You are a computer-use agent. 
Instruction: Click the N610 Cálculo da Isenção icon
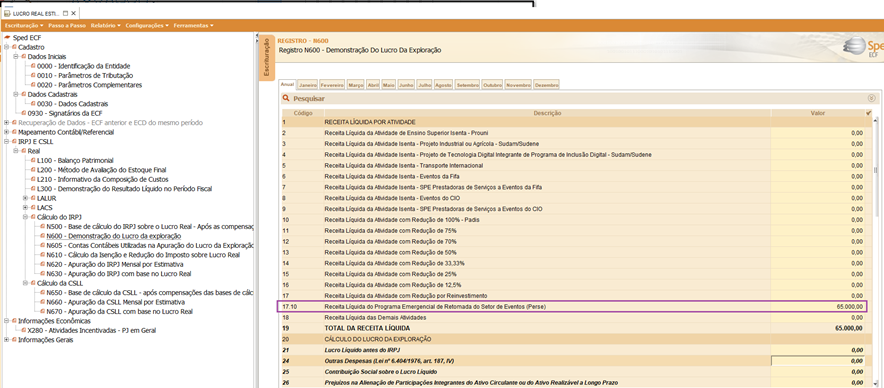(43, 255)
